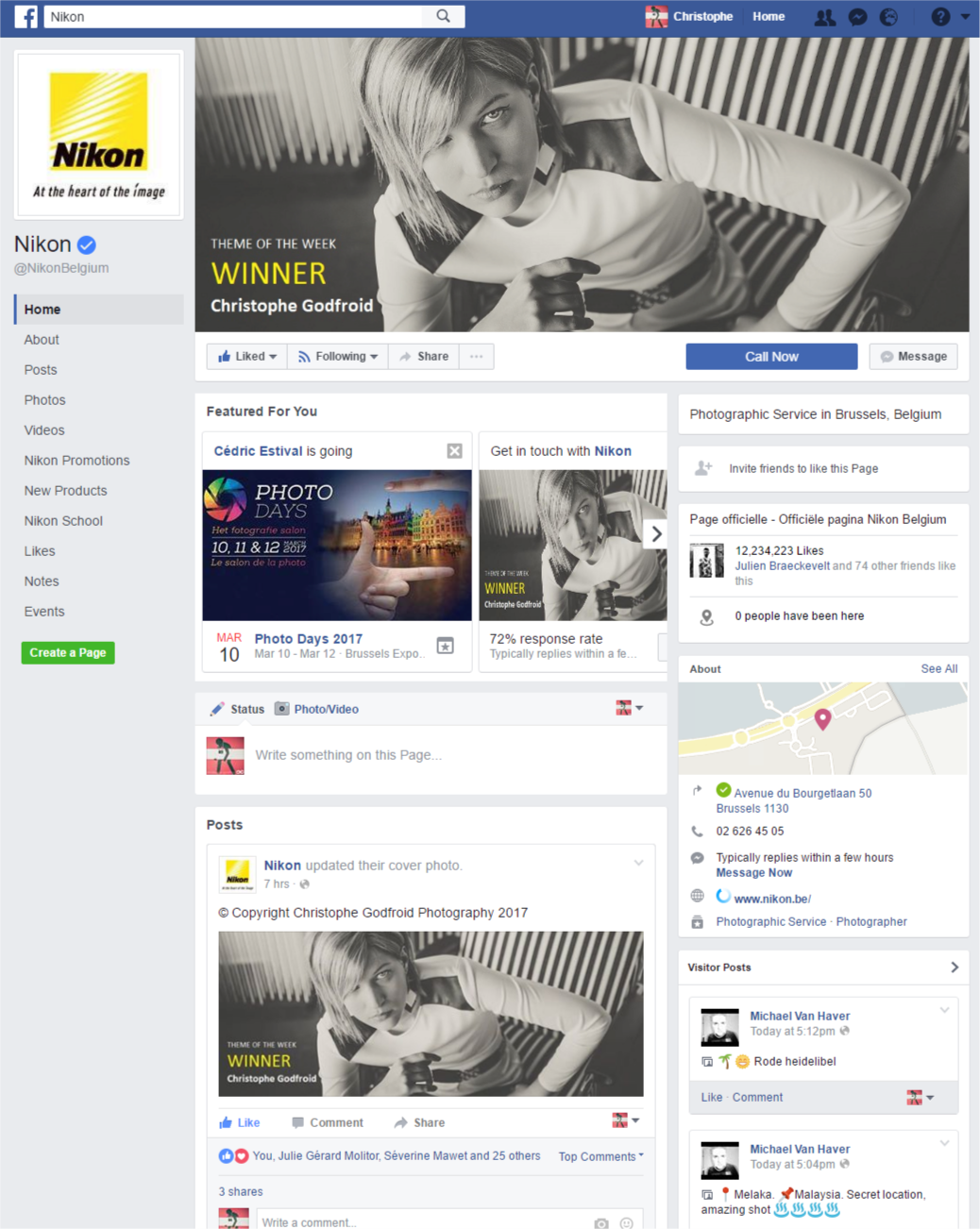Open the Following dropdown button

[337, 357]
